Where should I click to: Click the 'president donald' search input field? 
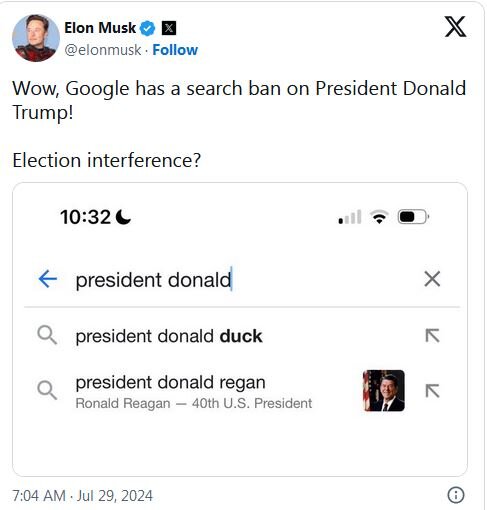(x=242, y=279)
